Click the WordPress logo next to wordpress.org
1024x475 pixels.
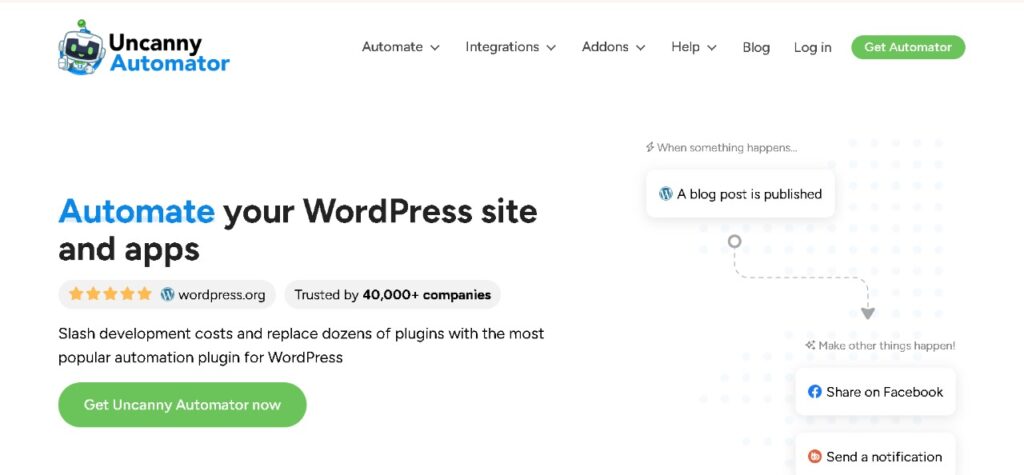coord(168,294)
